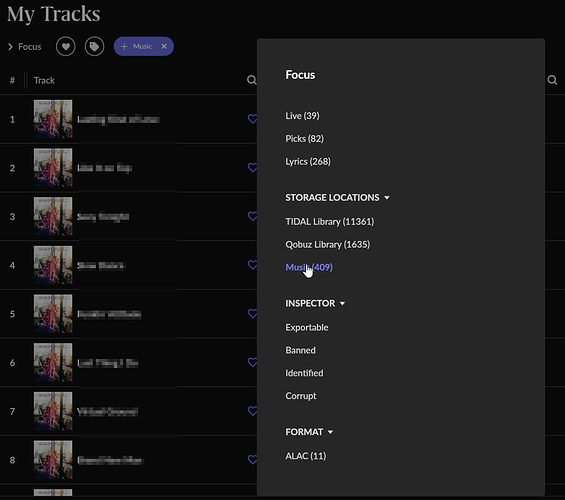Screen dimensions: 565x500
Task: Collapse the FORMAT section arrow
Action: click(x=330, y=432)
